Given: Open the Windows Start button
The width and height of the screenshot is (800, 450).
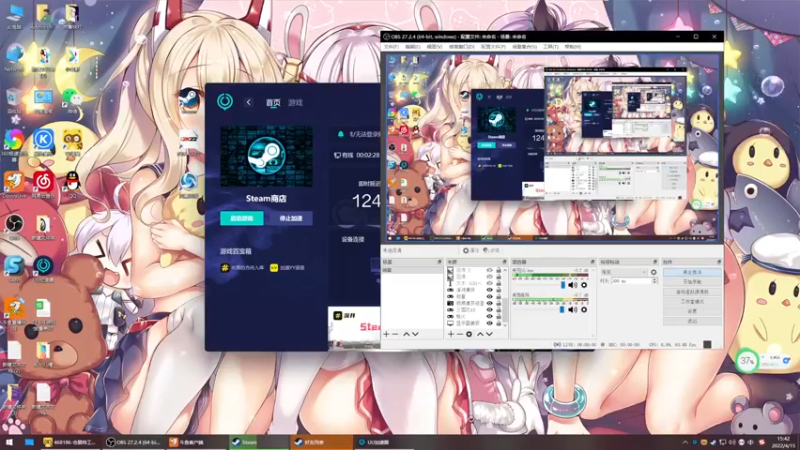Looking at the screenshot, I should [x=9, y=442].
